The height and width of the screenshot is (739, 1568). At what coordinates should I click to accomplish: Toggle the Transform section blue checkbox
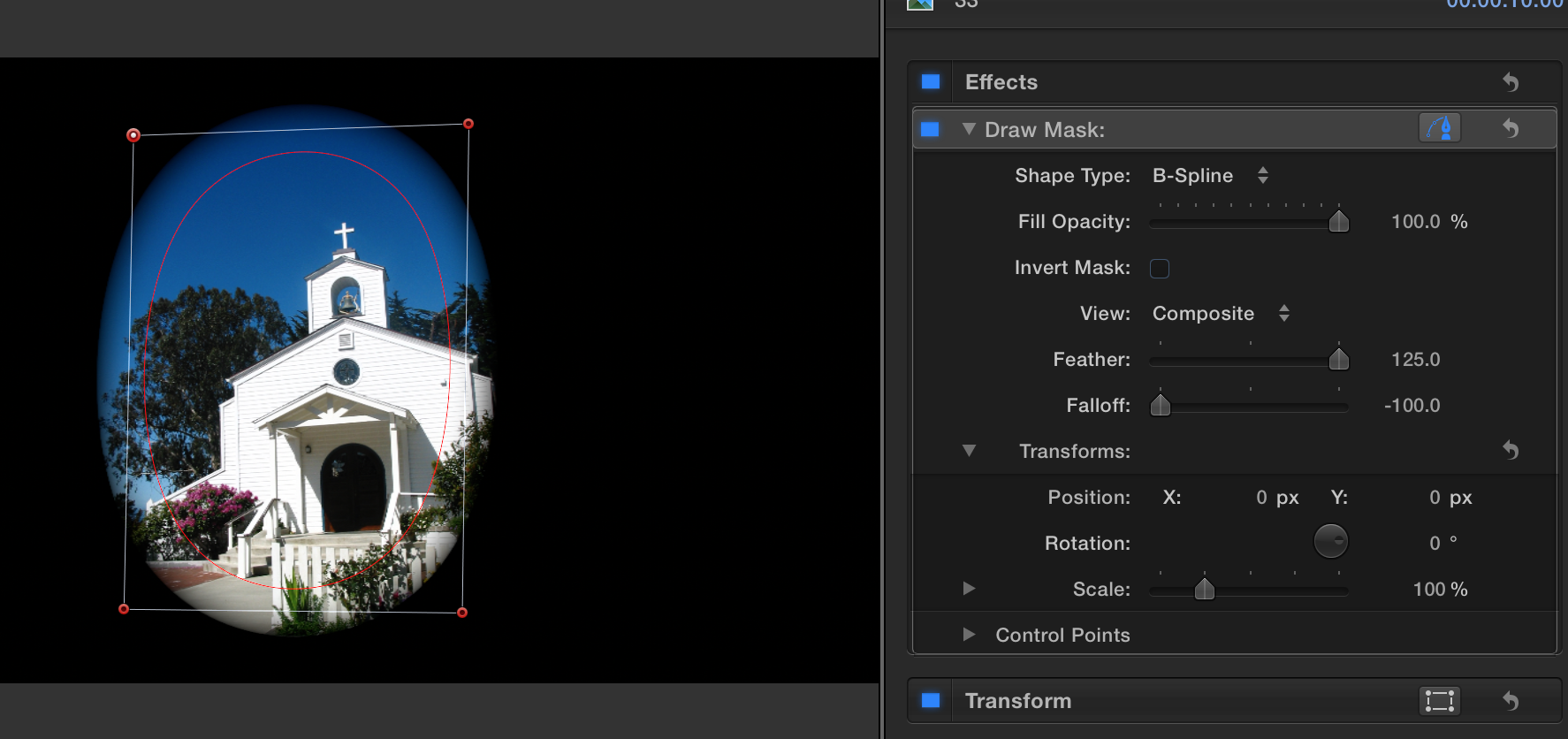(x=931, y=700)
